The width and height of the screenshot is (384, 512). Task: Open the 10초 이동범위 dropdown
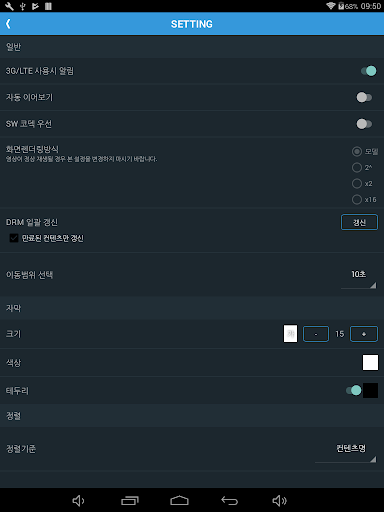(x=359, y=278)
